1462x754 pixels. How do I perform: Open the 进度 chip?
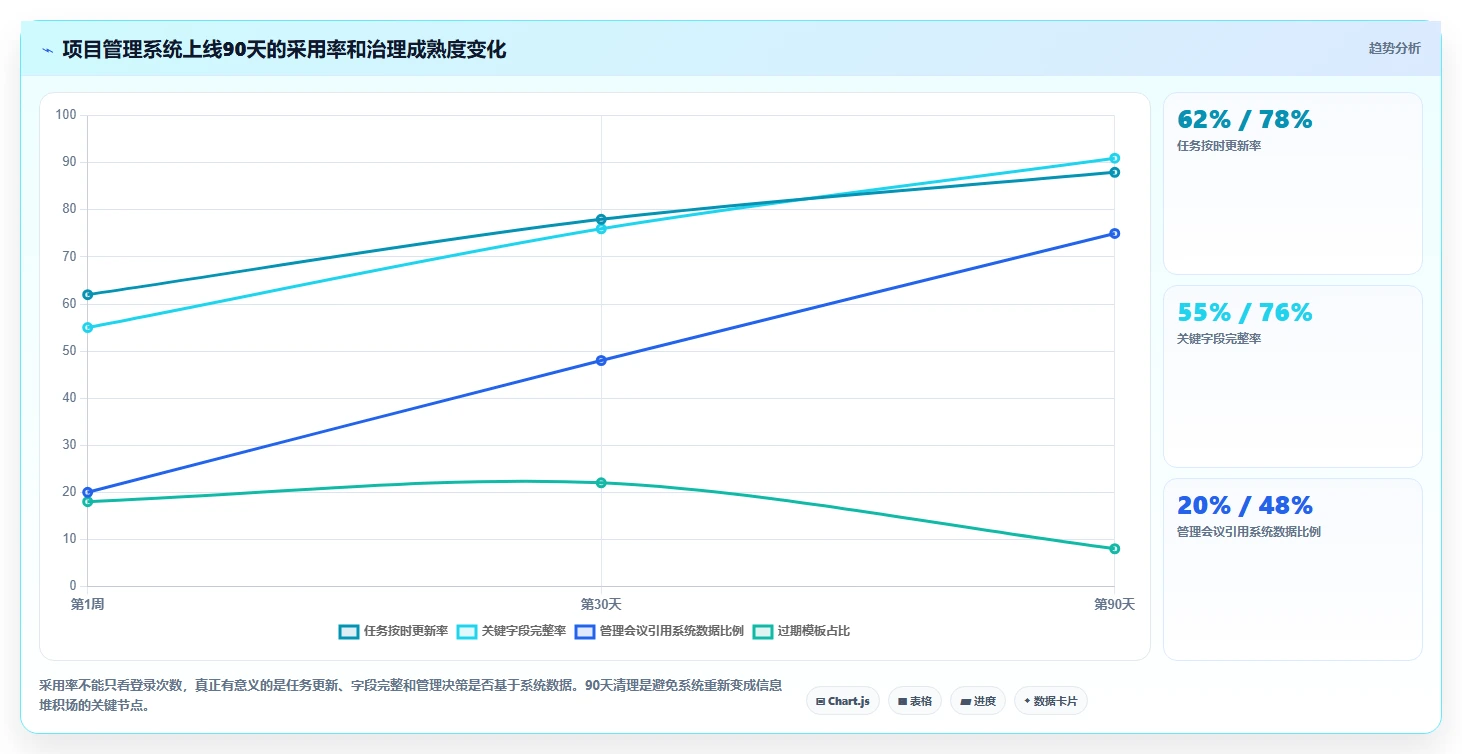[978, 701]
